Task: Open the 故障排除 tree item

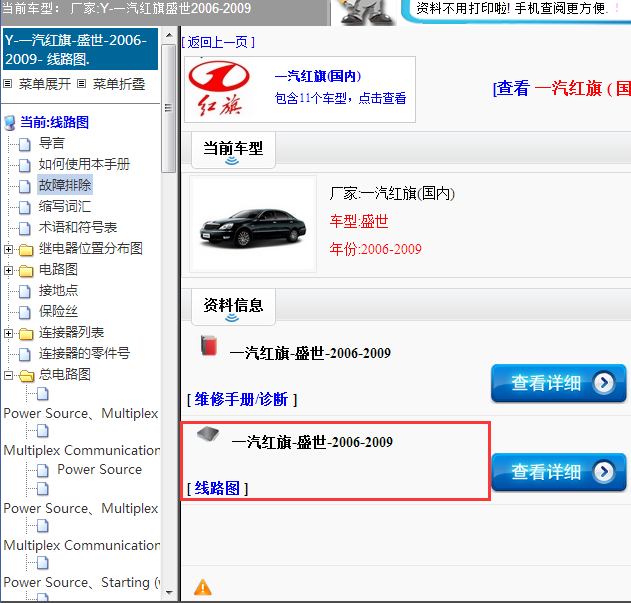Action: tap(65, 185)
